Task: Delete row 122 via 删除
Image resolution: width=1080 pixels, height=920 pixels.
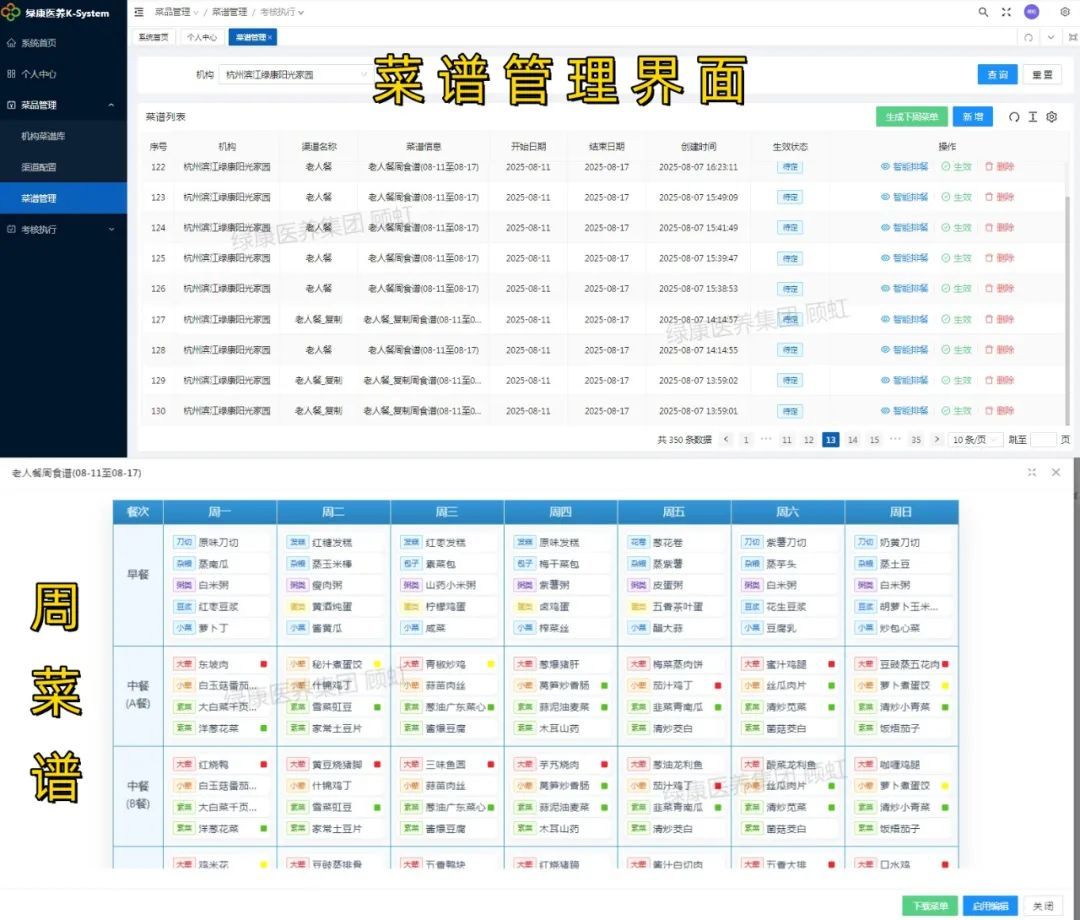Action: coord(999,167)
